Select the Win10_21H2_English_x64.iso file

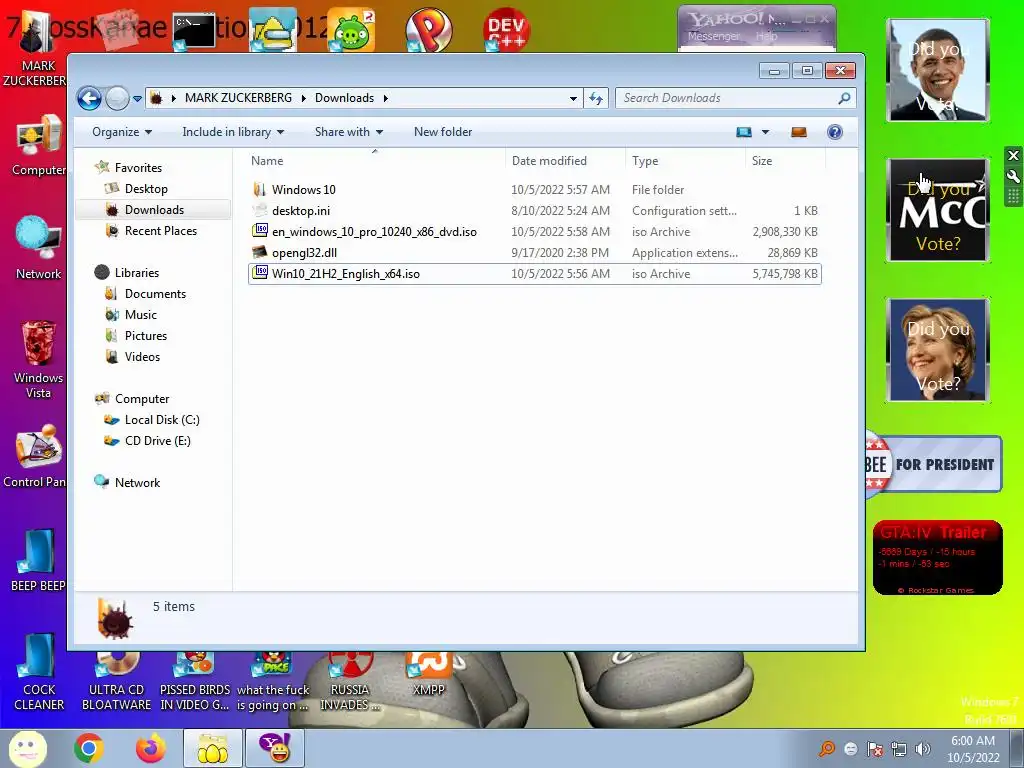[x=535, y=274]
